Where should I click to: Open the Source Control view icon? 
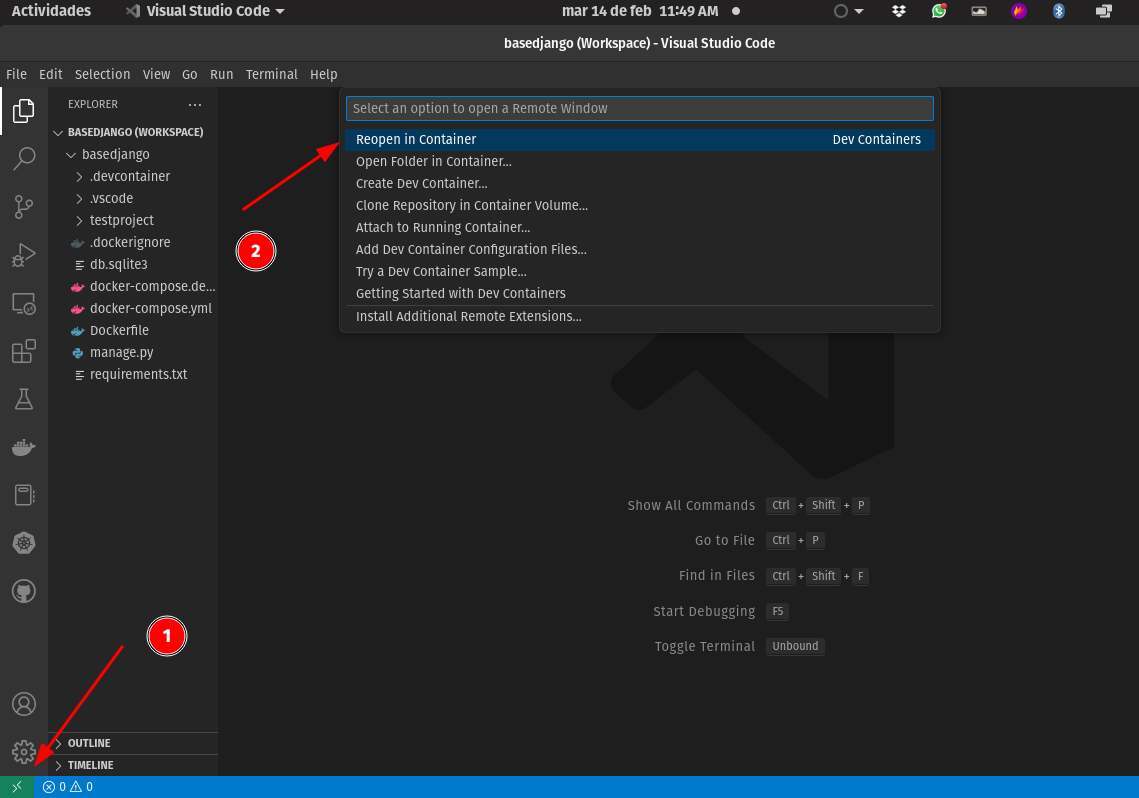tap(24, 207)
